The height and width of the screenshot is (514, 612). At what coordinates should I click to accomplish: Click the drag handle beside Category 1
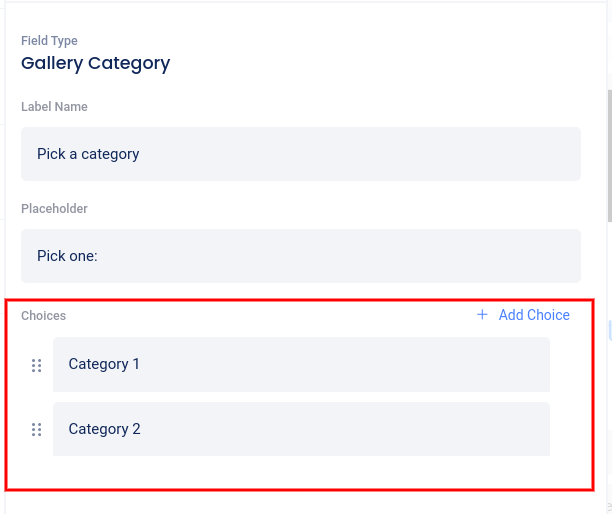(37, 365)
